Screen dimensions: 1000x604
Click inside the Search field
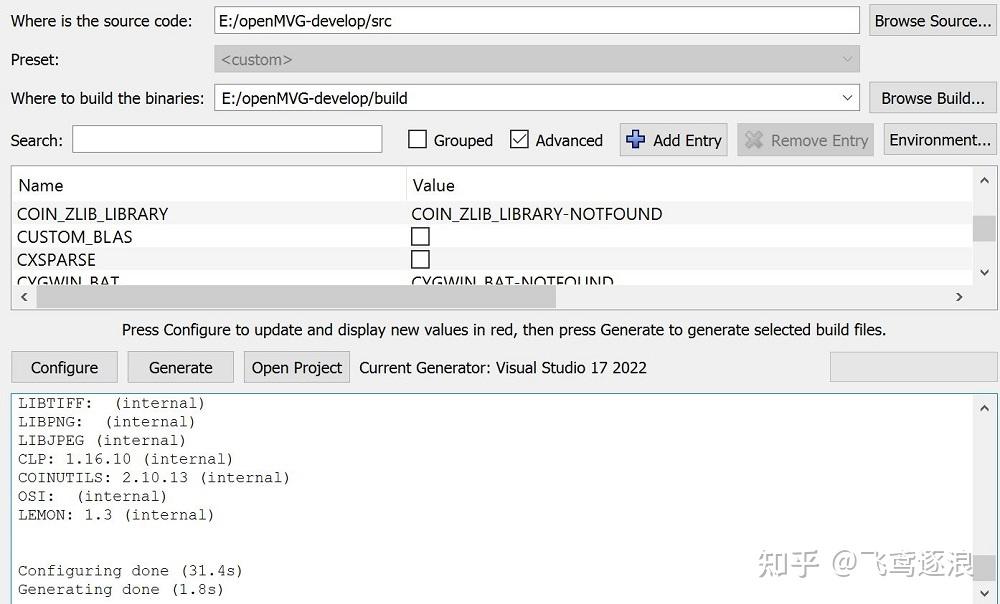click(225, 140)
